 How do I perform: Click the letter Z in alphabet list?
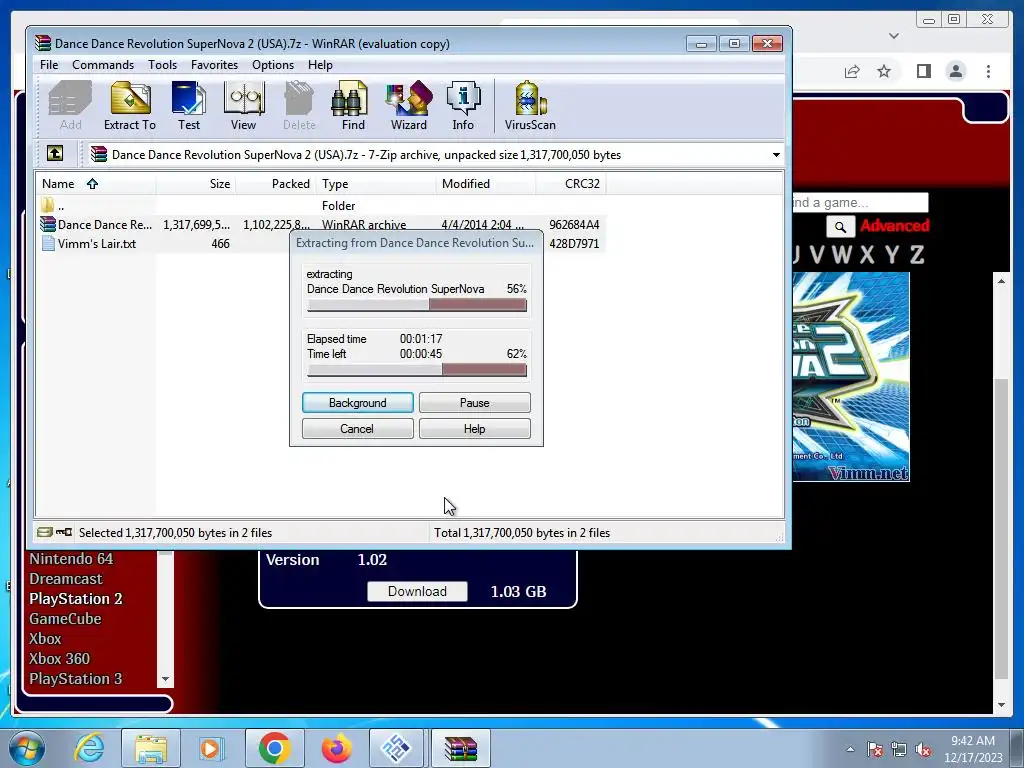[x=917, y=255]
